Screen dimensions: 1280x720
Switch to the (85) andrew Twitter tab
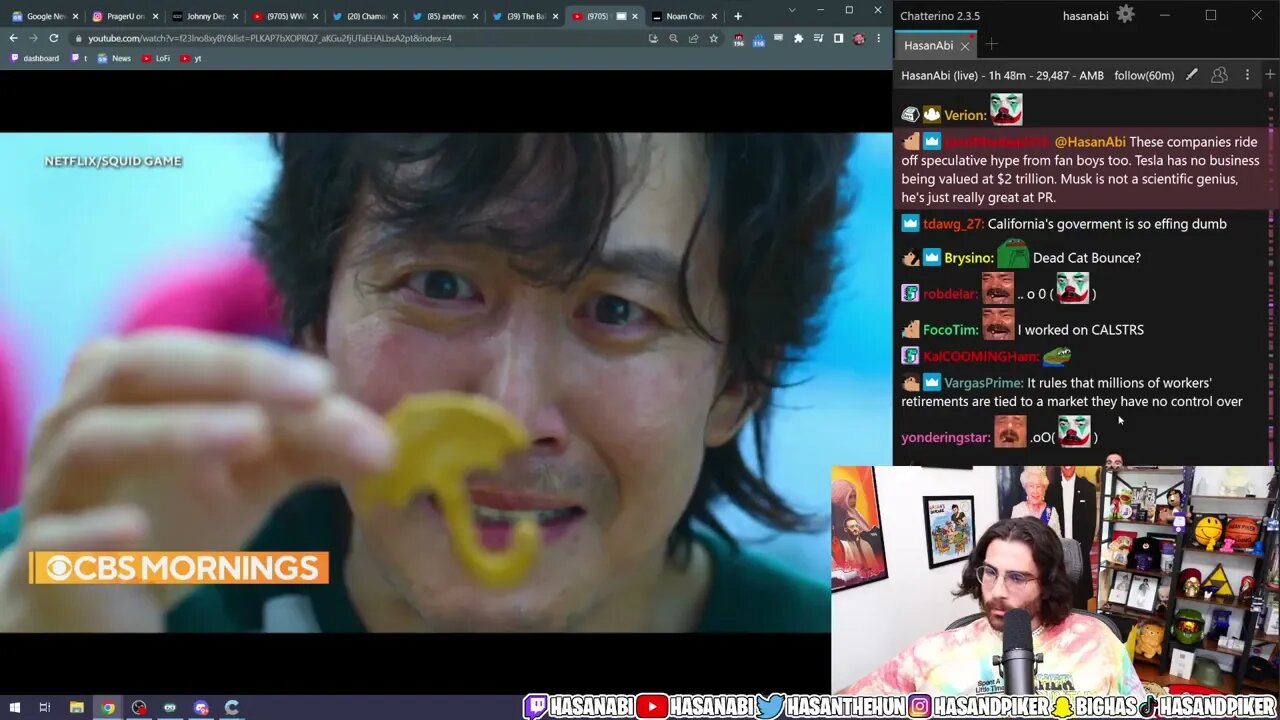[445, 16]
